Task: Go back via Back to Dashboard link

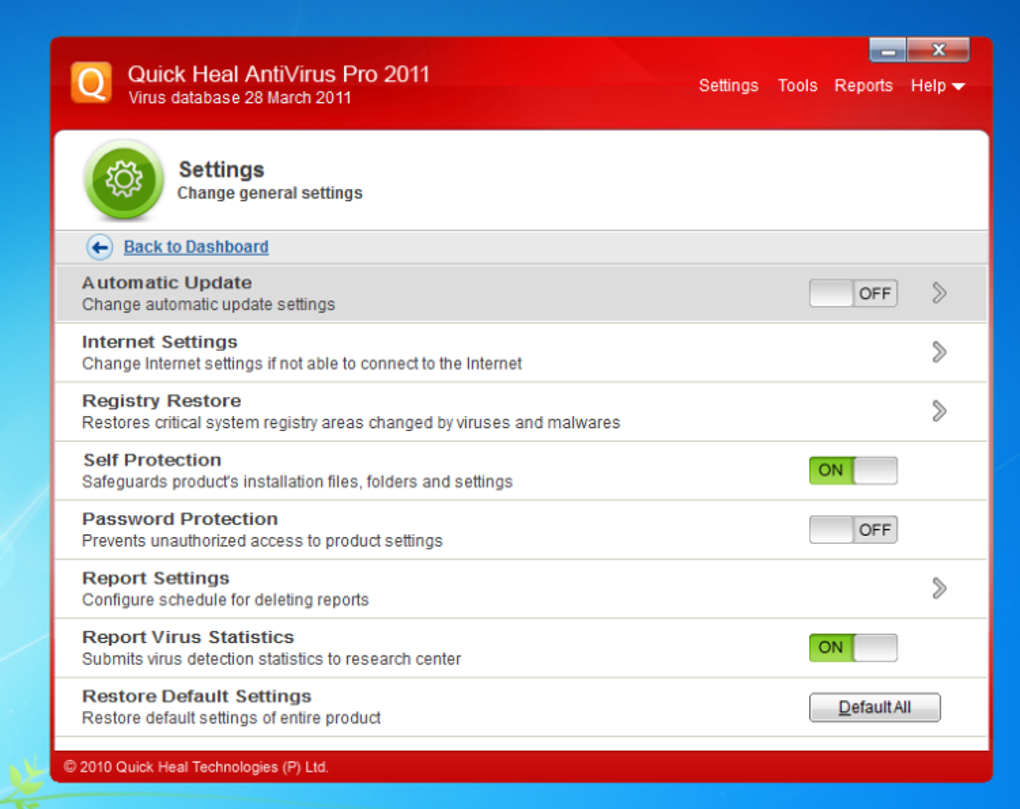Action: (196, 247)
